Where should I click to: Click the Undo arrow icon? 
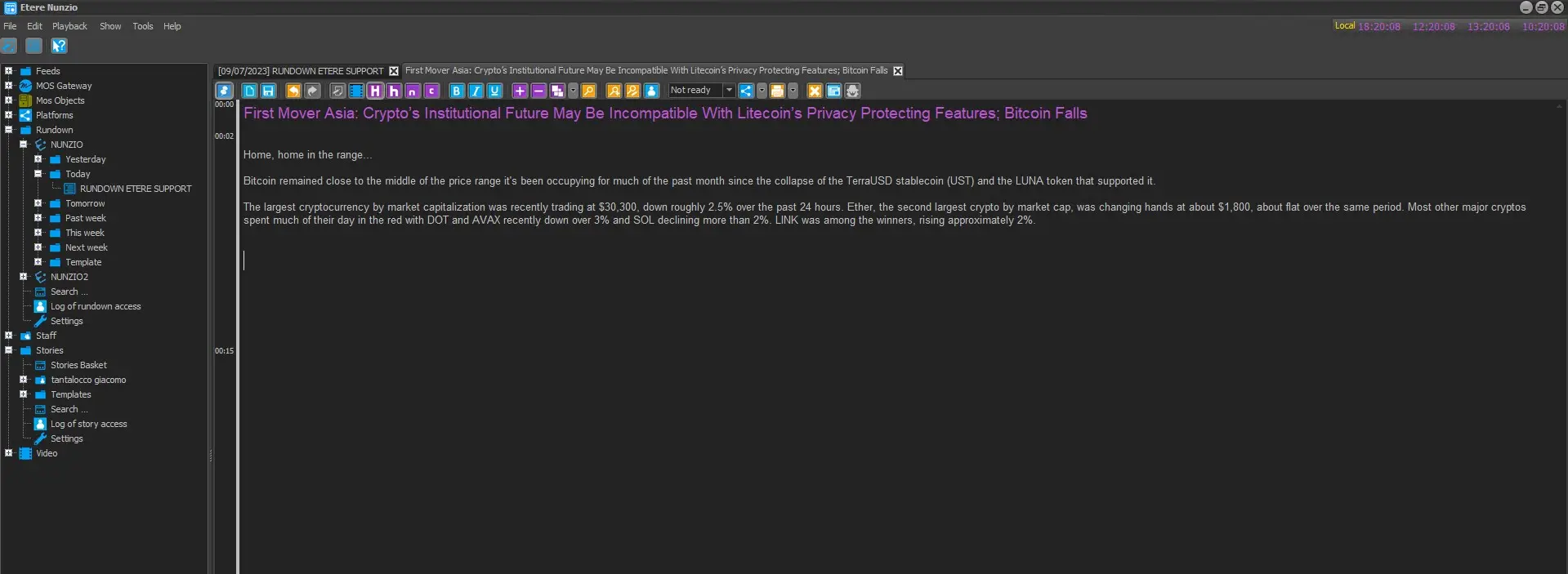[293, 91]
